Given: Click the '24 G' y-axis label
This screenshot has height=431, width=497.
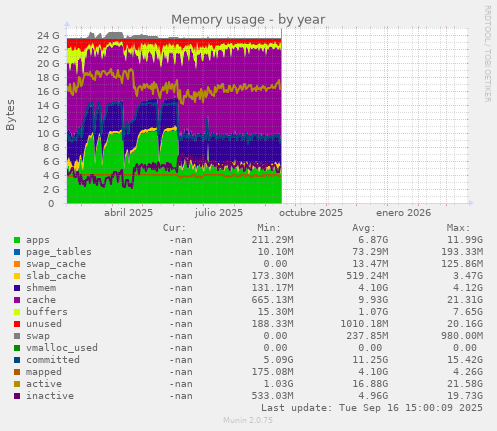Looking at the screenshot, I should (48, 36).
